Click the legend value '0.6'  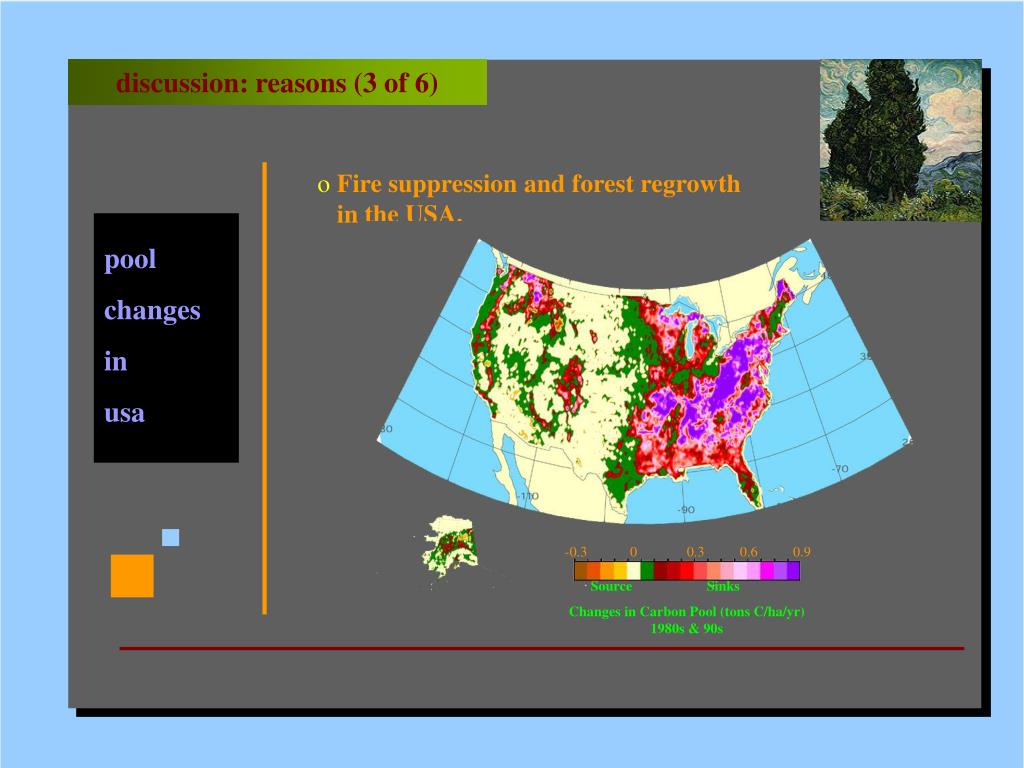click(x=748, y=552)
